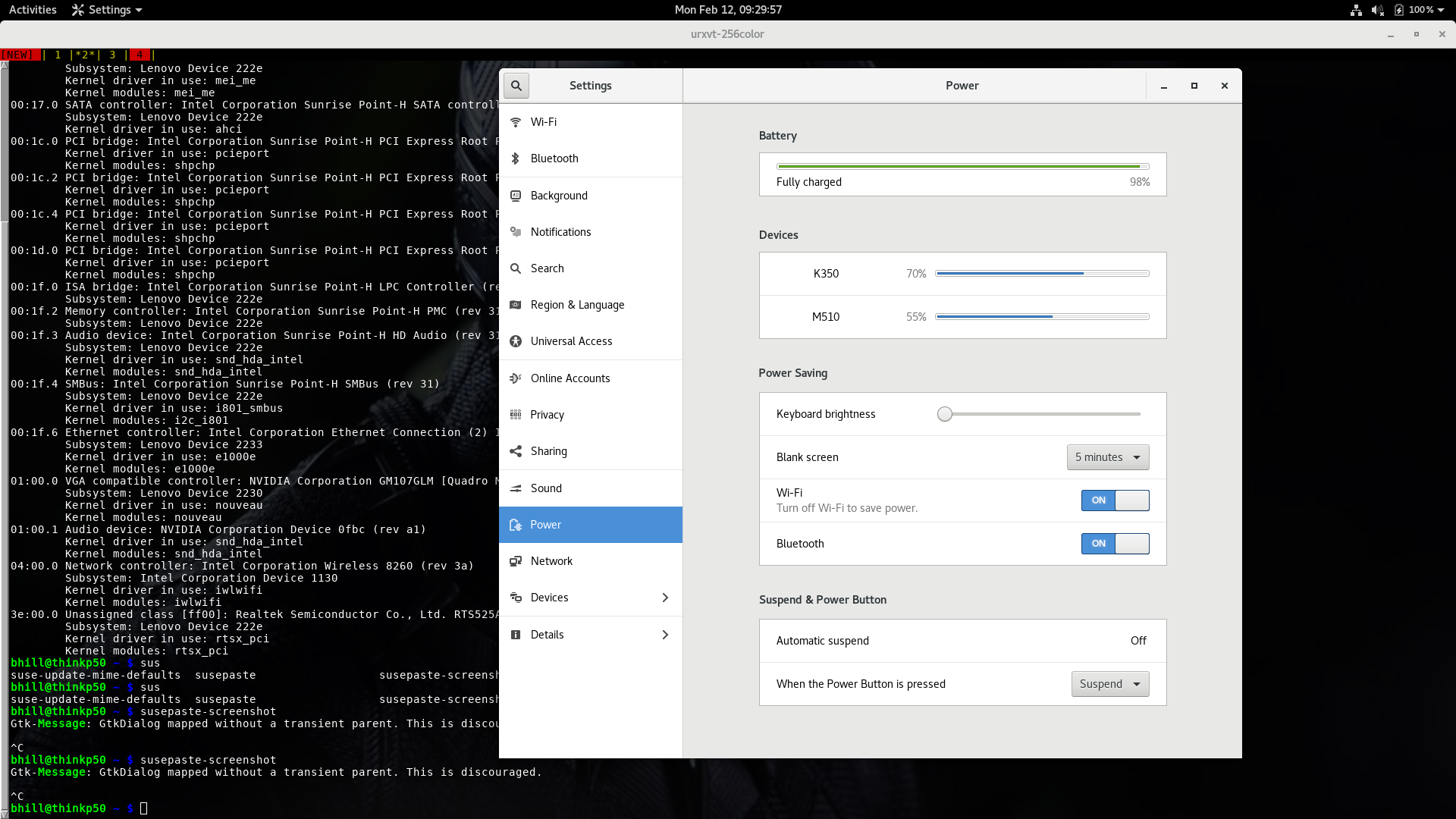Screen dimensions: 1456x819
Task: Open clock calendar in top bar
Action: tap(728, 10)
